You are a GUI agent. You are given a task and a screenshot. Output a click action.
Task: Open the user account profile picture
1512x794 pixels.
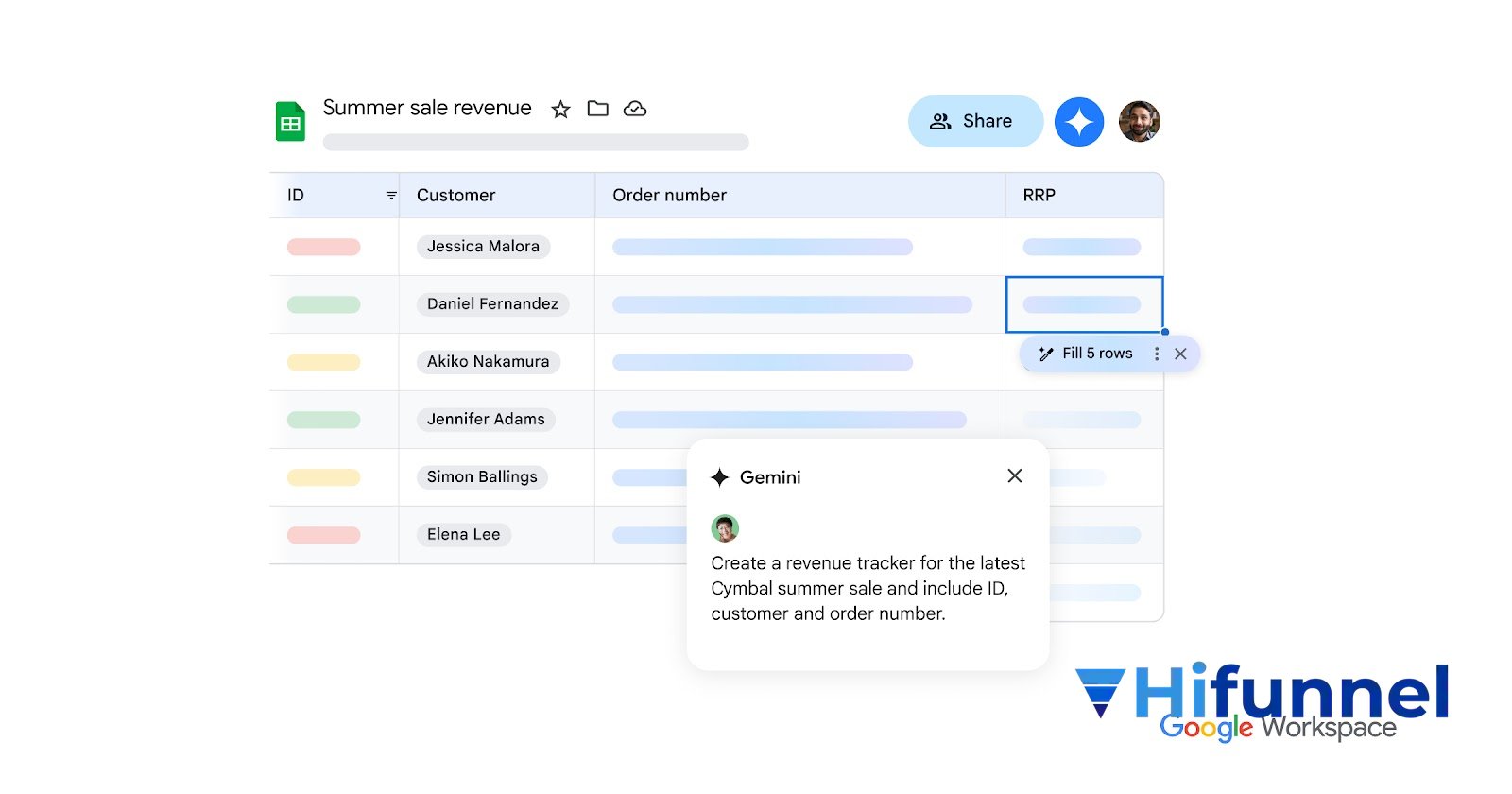pyautogui.click(x=1140, y=121)
